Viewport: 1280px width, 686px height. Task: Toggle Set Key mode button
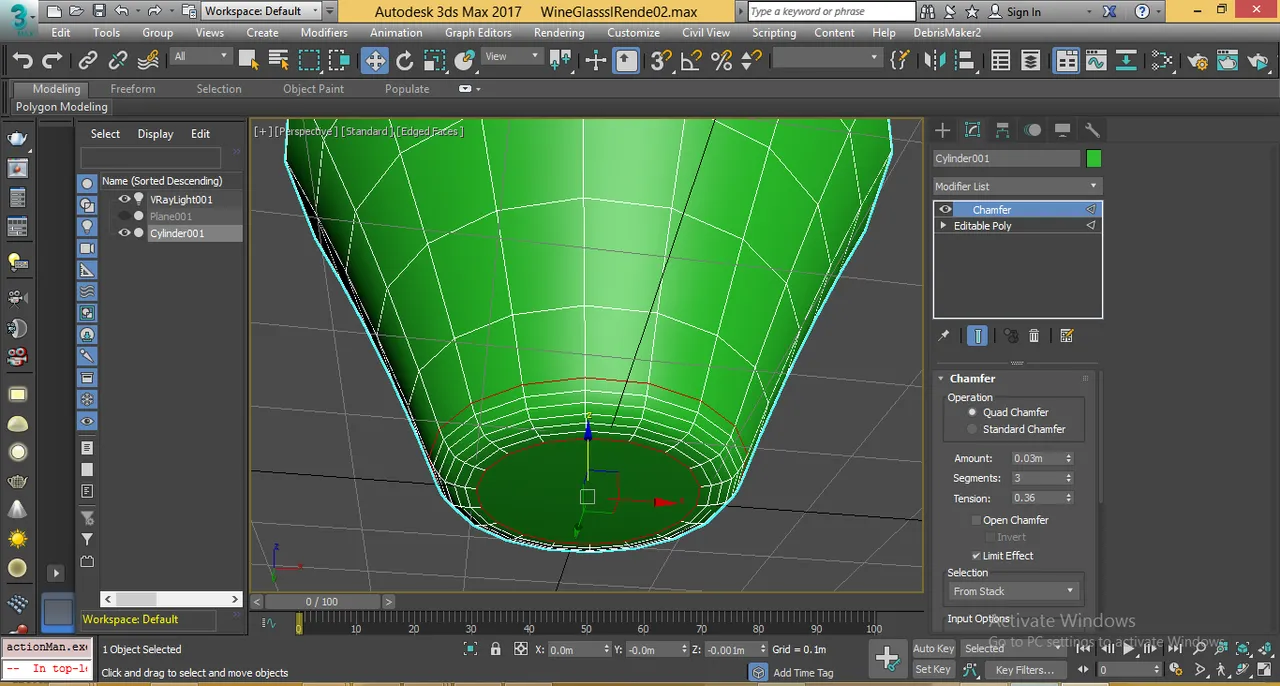point(933,669)
